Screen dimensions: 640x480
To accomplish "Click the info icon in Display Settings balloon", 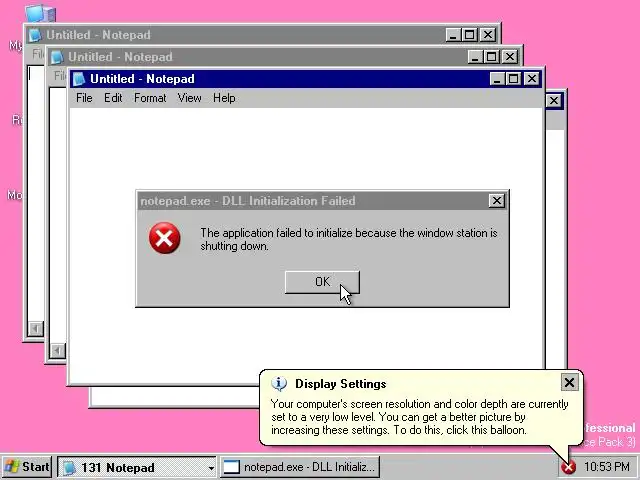I will [x=279, y=384].
